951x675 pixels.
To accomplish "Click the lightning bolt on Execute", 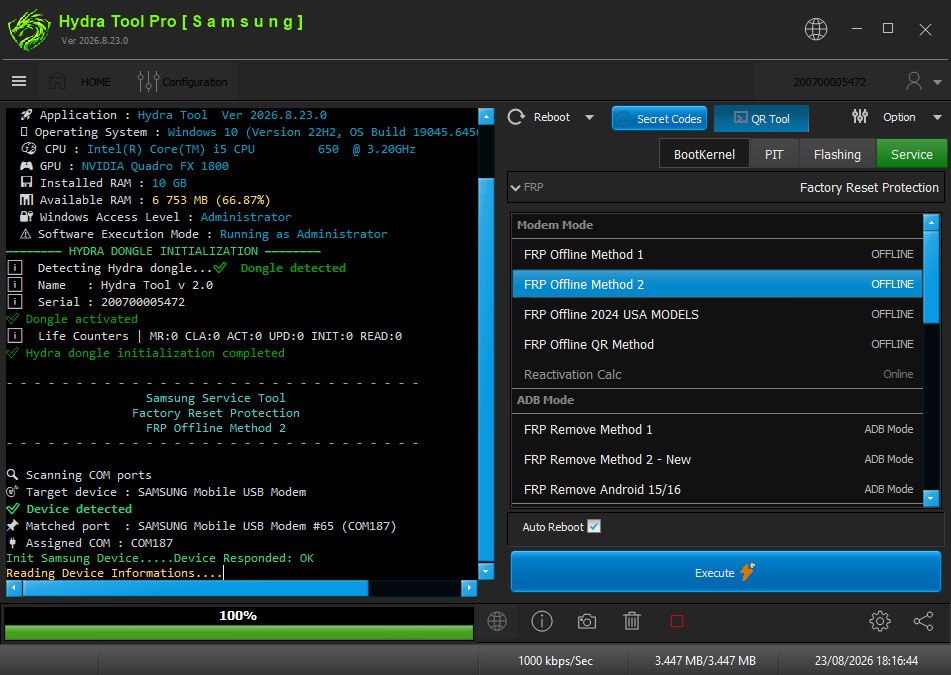I will (747, 571).
